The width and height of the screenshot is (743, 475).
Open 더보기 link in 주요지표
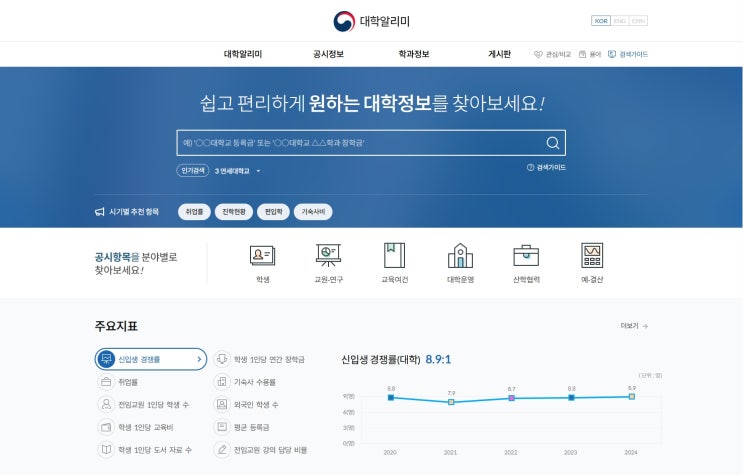629,326
